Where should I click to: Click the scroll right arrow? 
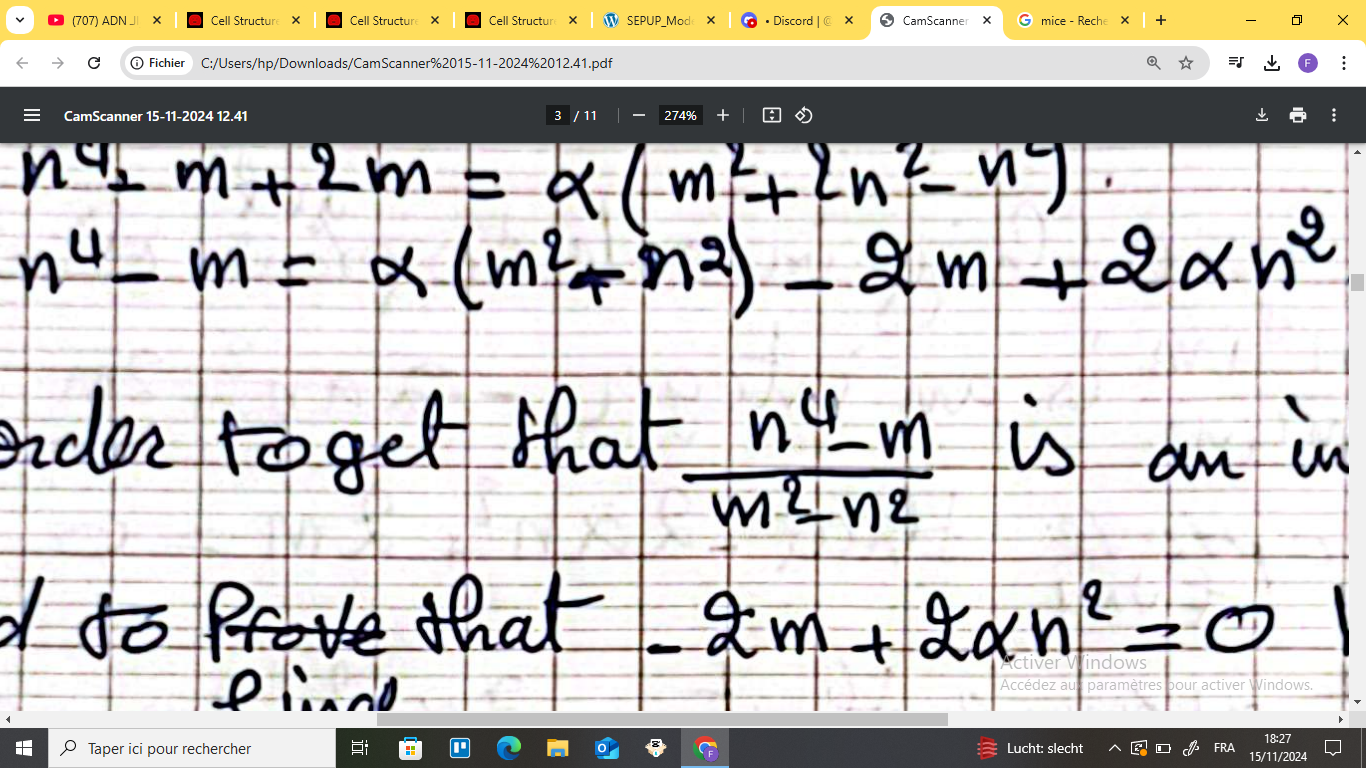[x=1342, y=719]
